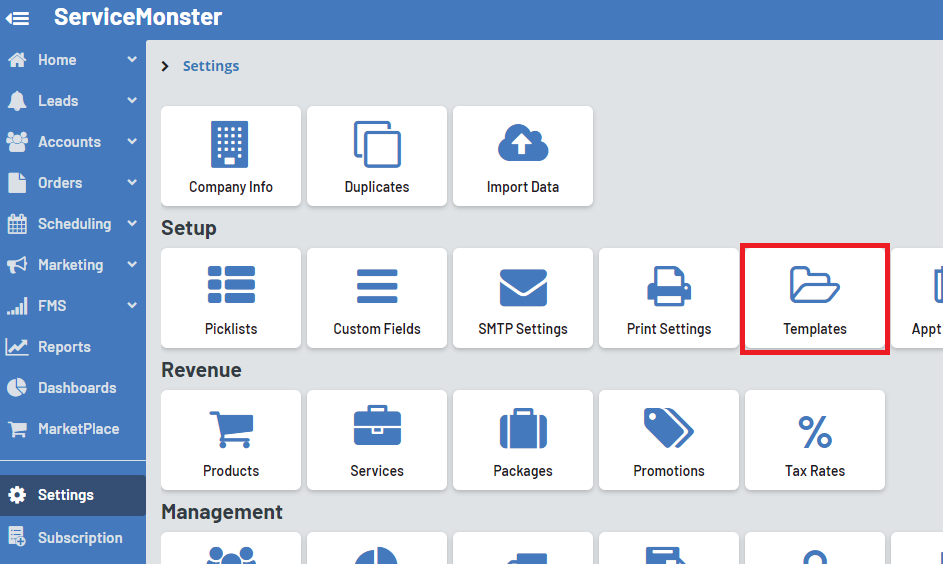Open Products shopping cart icon
This screenshot has height=564, width=943.
tap(230, 429)
